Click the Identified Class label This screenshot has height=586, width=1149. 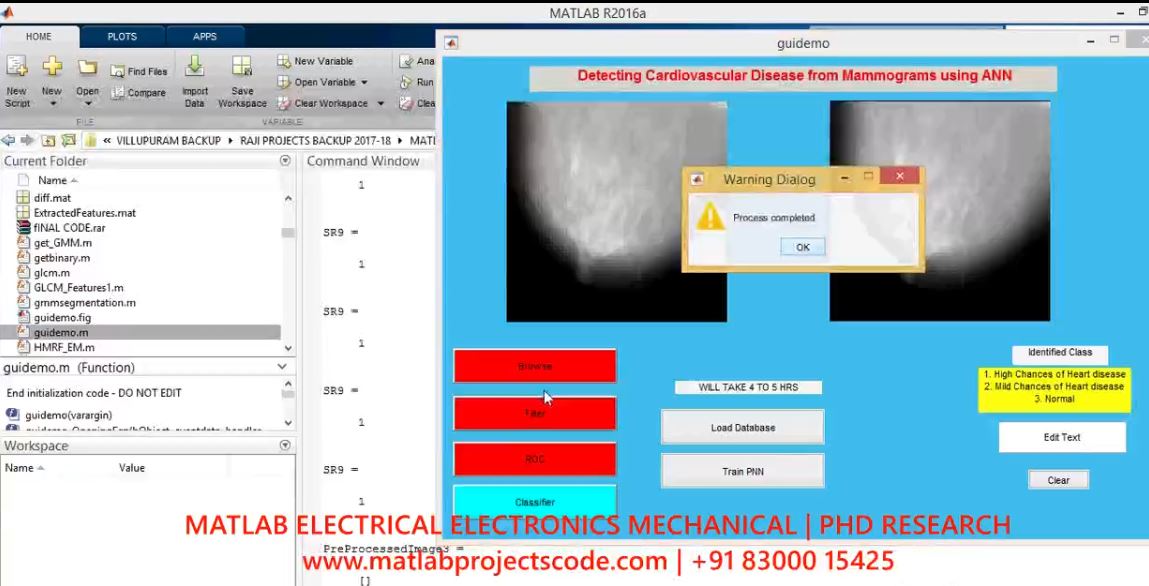[x=1060, y=352]
